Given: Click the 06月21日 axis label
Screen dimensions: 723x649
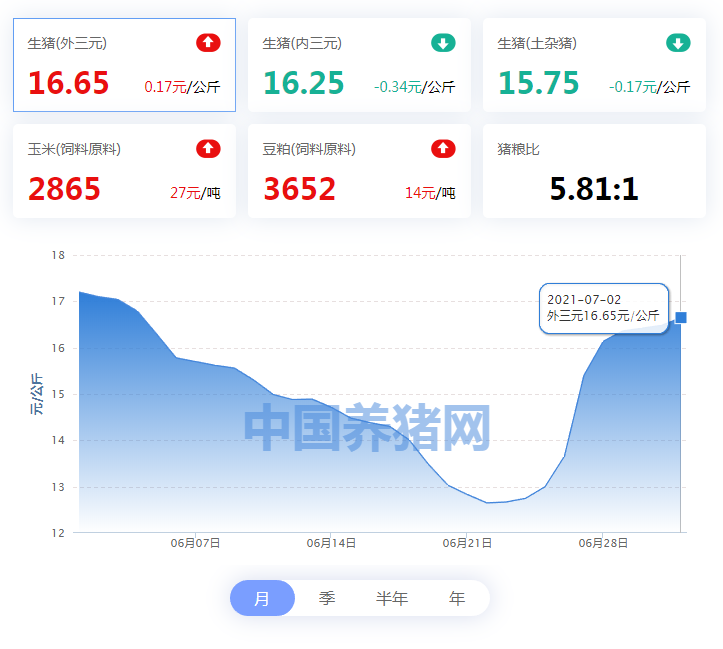Looking at the screenshot, I should [x=467, y=543].
